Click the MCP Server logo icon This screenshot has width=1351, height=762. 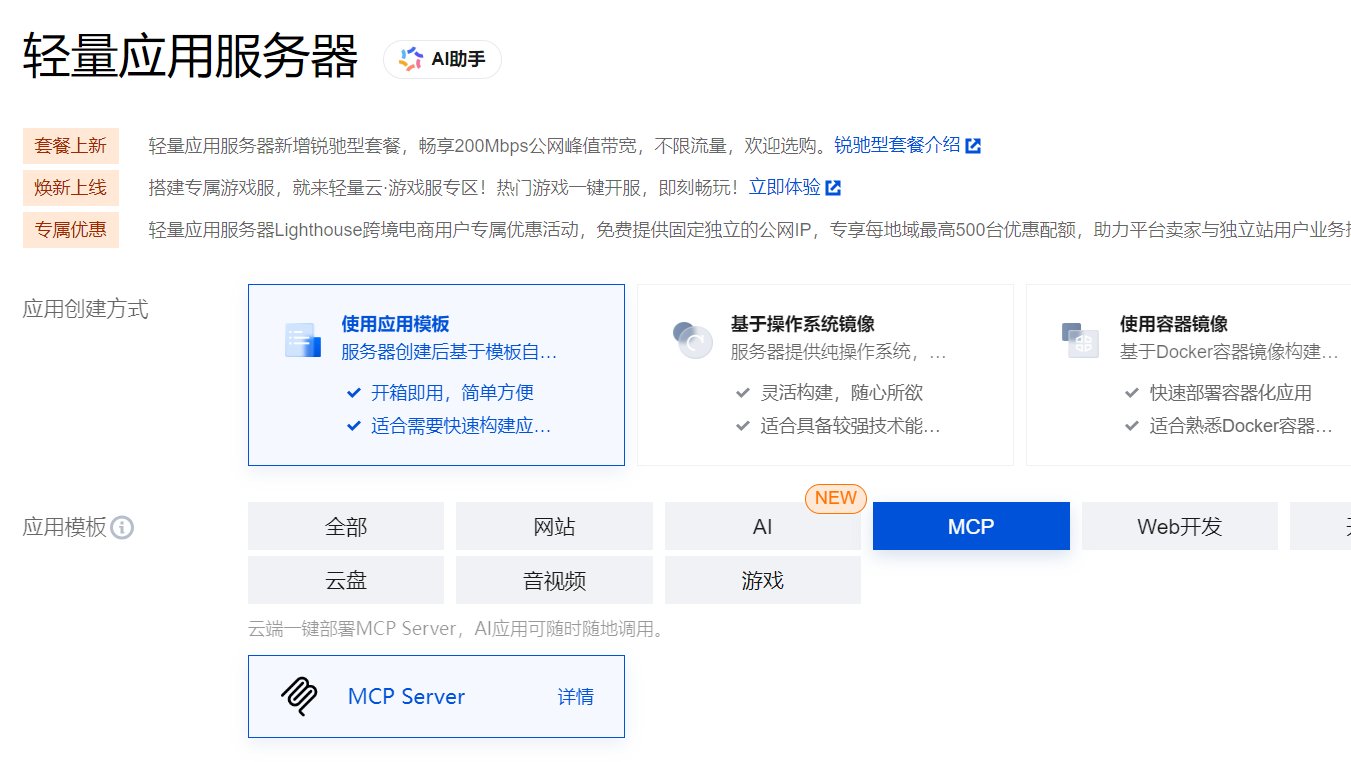[x=299, y=697]
